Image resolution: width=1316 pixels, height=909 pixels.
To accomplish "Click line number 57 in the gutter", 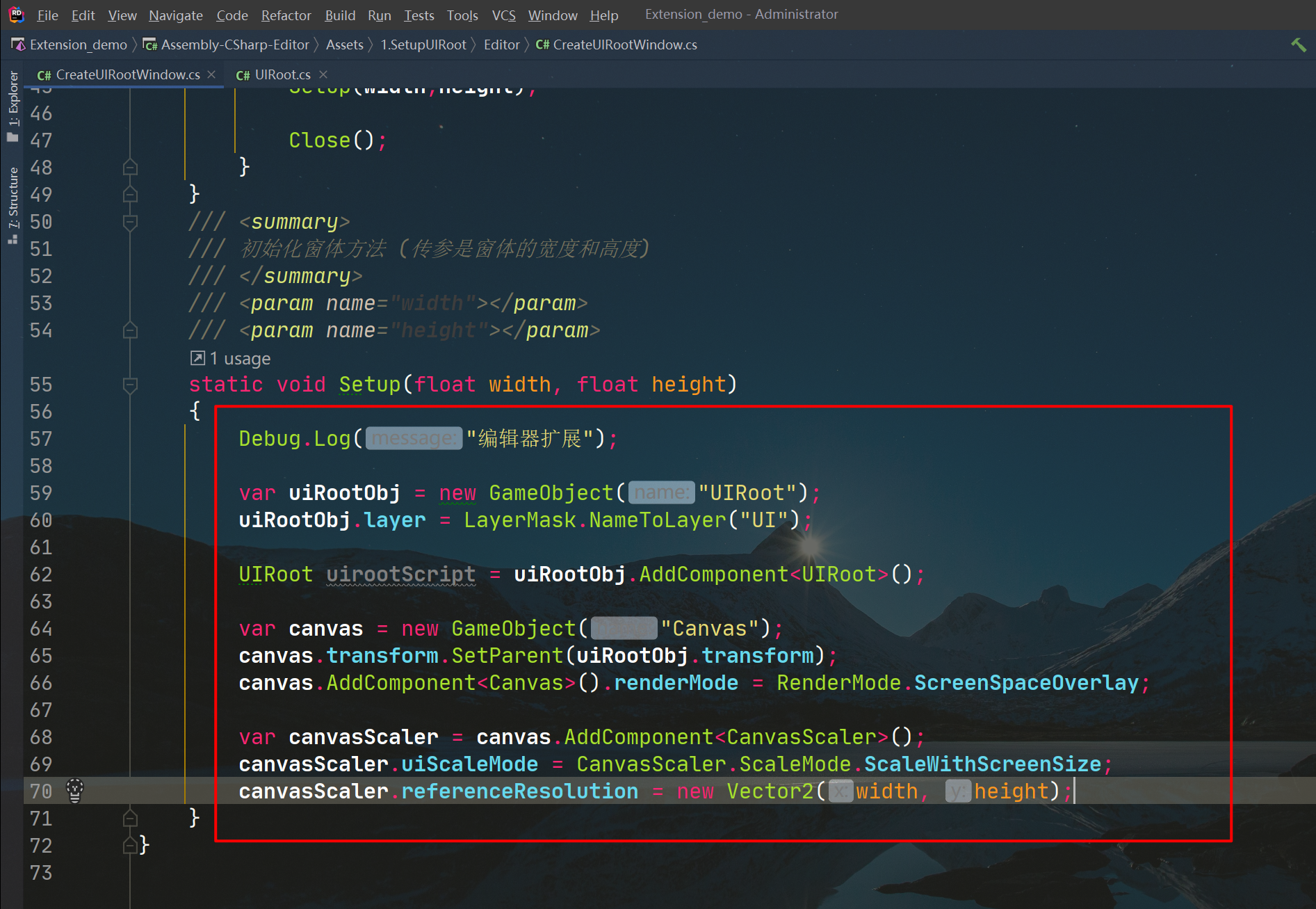I will coord(41,439).
